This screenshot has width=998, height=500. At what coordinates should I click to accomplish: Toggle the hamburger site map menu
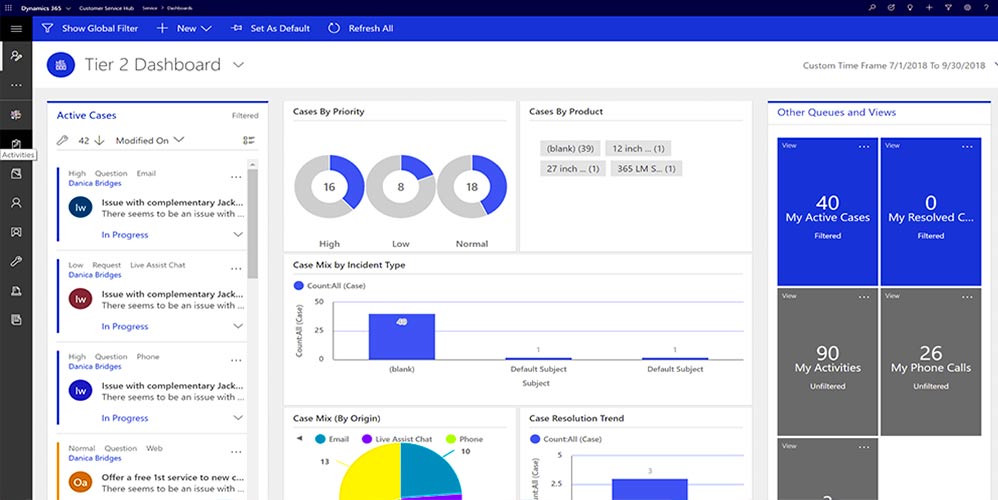click(x=16, y=29)
